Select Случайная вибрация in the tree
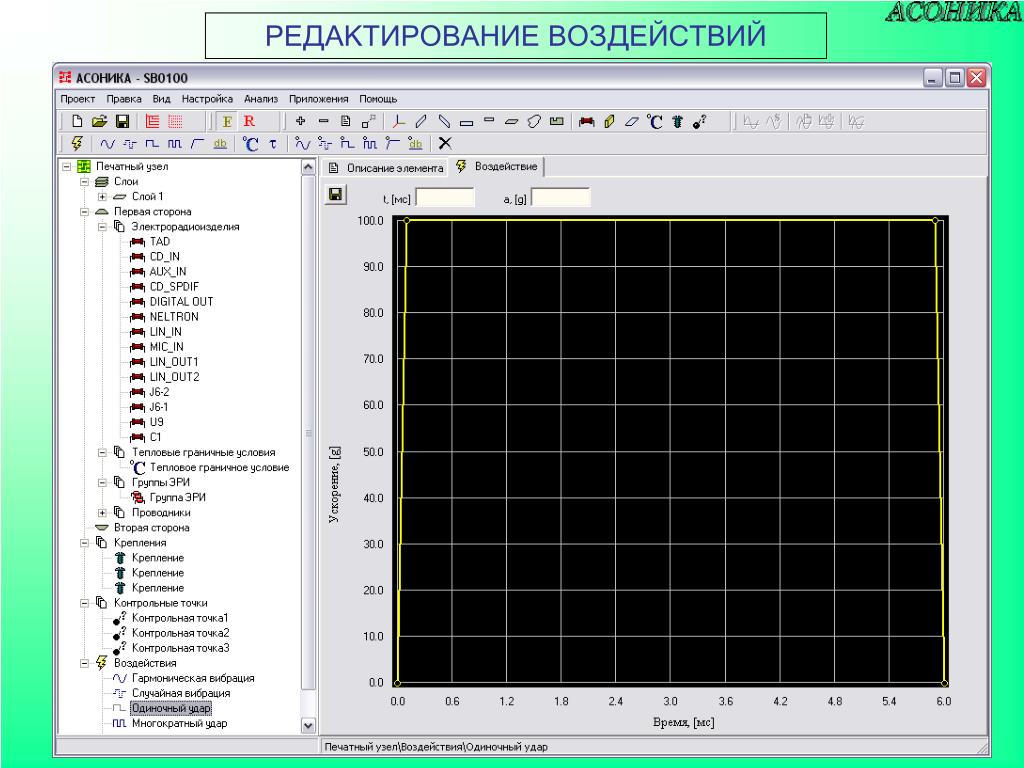 pyautogui.click(x=181, y=693)
